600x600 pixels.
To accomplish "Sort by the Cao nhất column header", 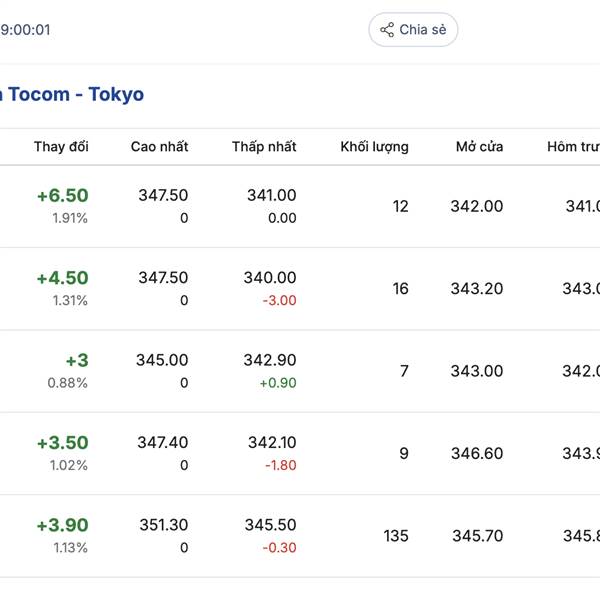I will (x=159, y=147).
